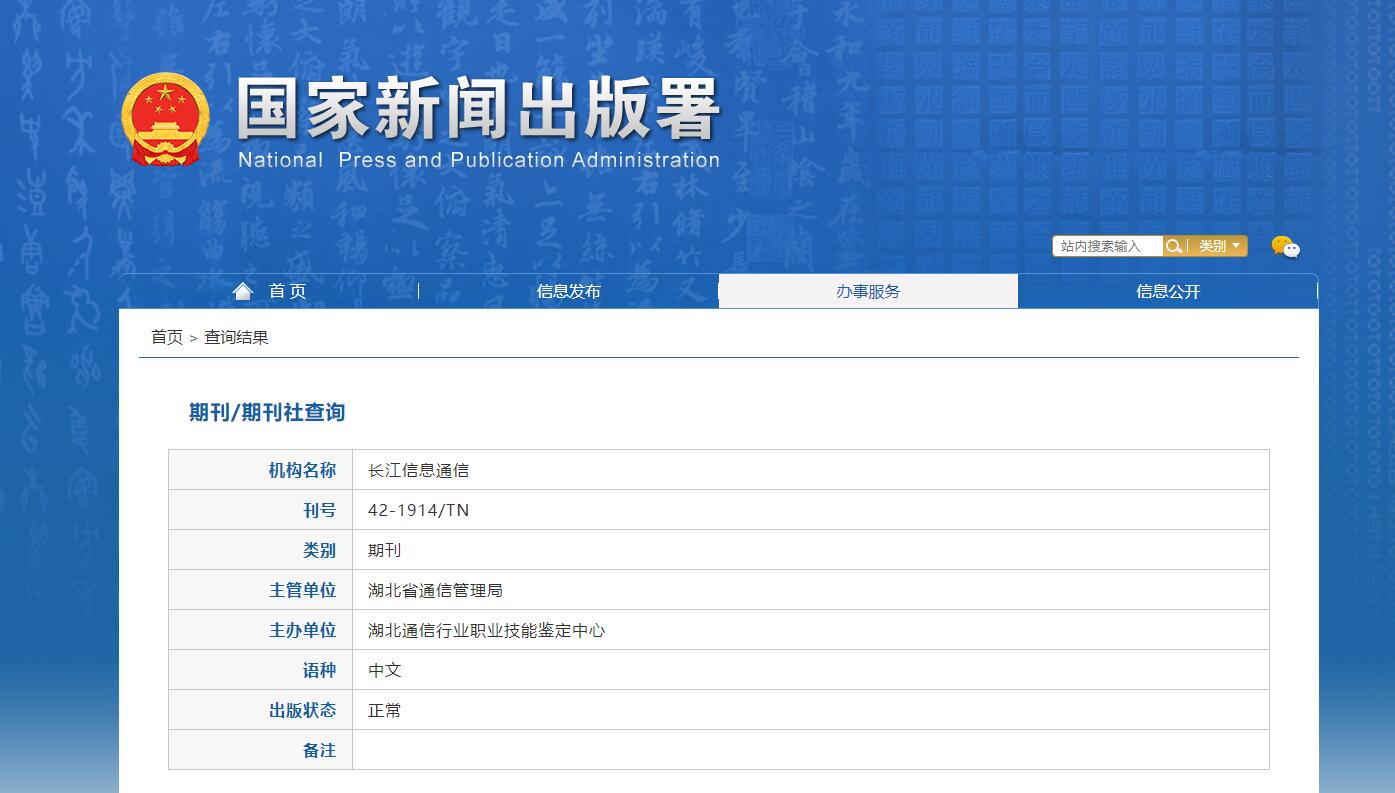The height and width of the screenshot is (793, 1395).
Task: Select the 办事服务 navigation tab
Action: point(868,291)
